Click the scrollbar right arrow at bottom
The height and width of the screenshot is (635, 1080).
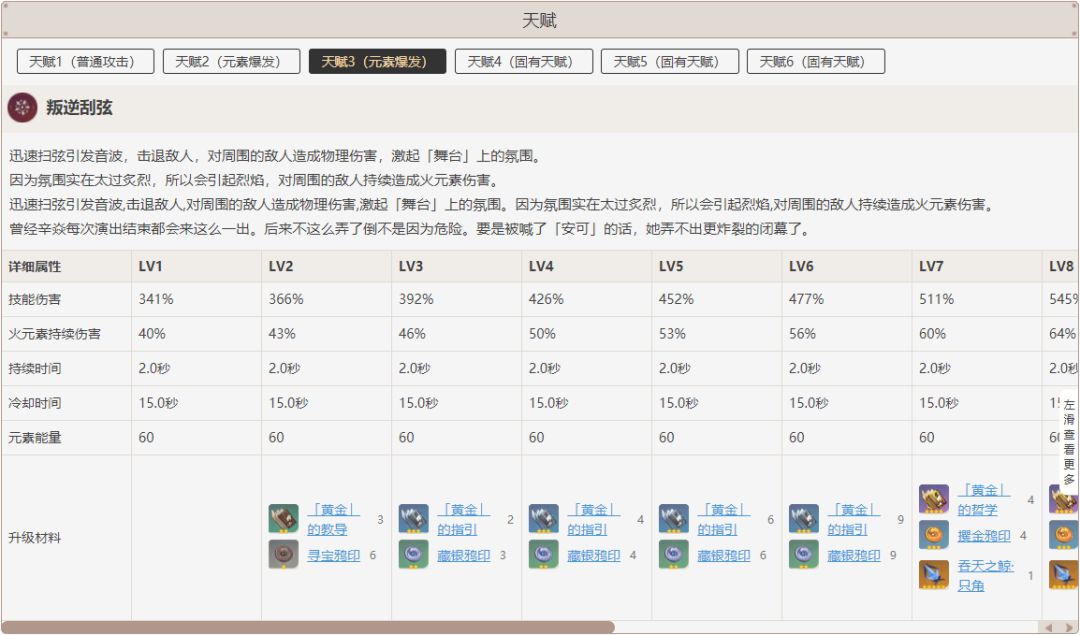1069,627
